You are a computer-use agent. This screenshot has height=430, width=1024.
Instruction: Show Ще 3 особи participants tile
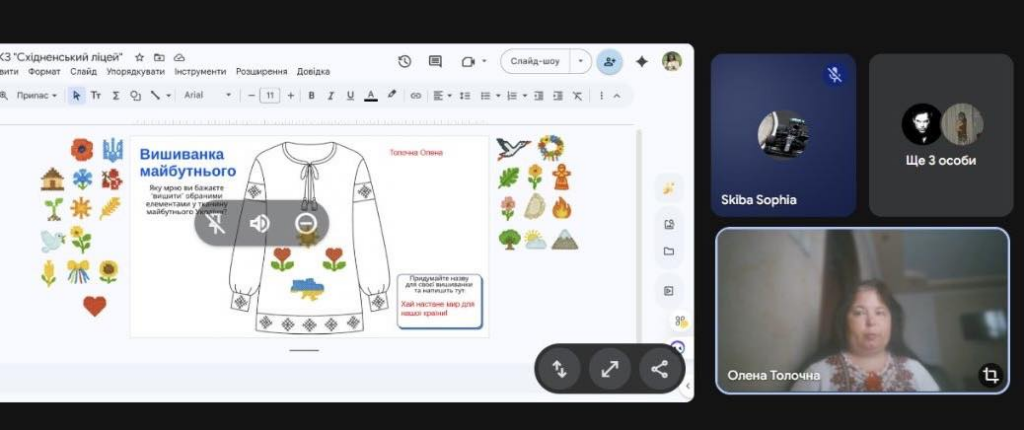941,135
